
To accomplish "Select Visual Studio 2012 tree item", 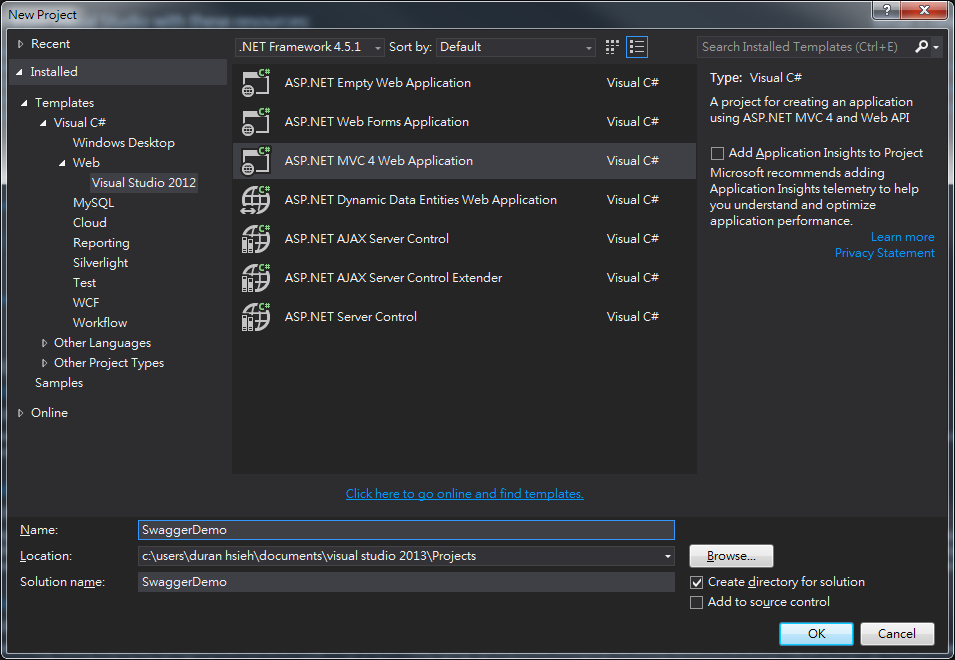I will point(144,183).
